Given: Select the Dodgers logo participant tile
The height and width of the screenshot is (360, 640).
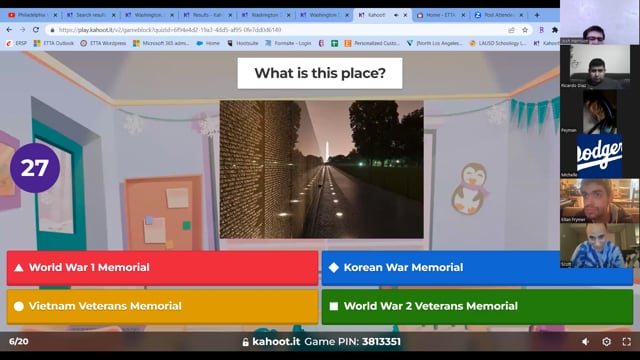Looking at the screenshot, I should pyautogui.click(x=600, y=156).
